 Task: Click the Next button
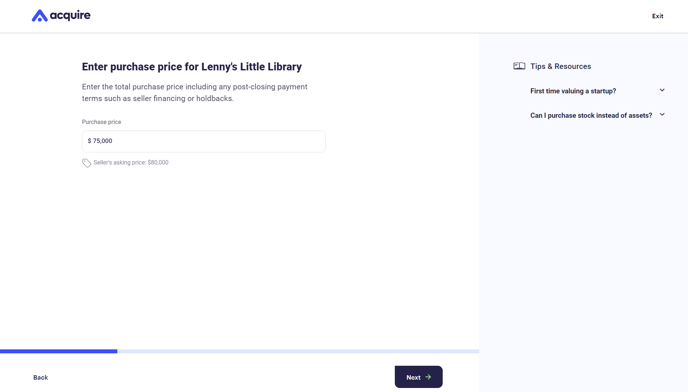click(x=419, y=377)
